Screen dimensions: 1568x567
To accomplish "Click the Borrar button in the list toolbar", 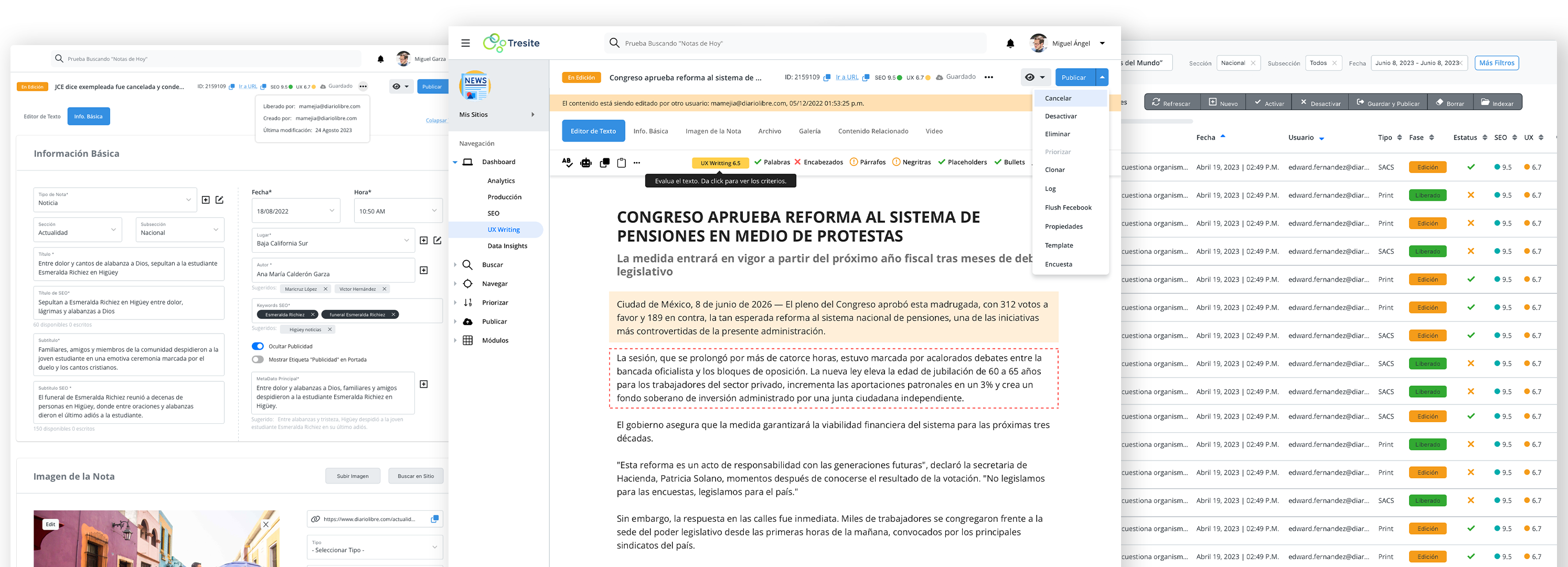I will click(x=1450, y=103).
